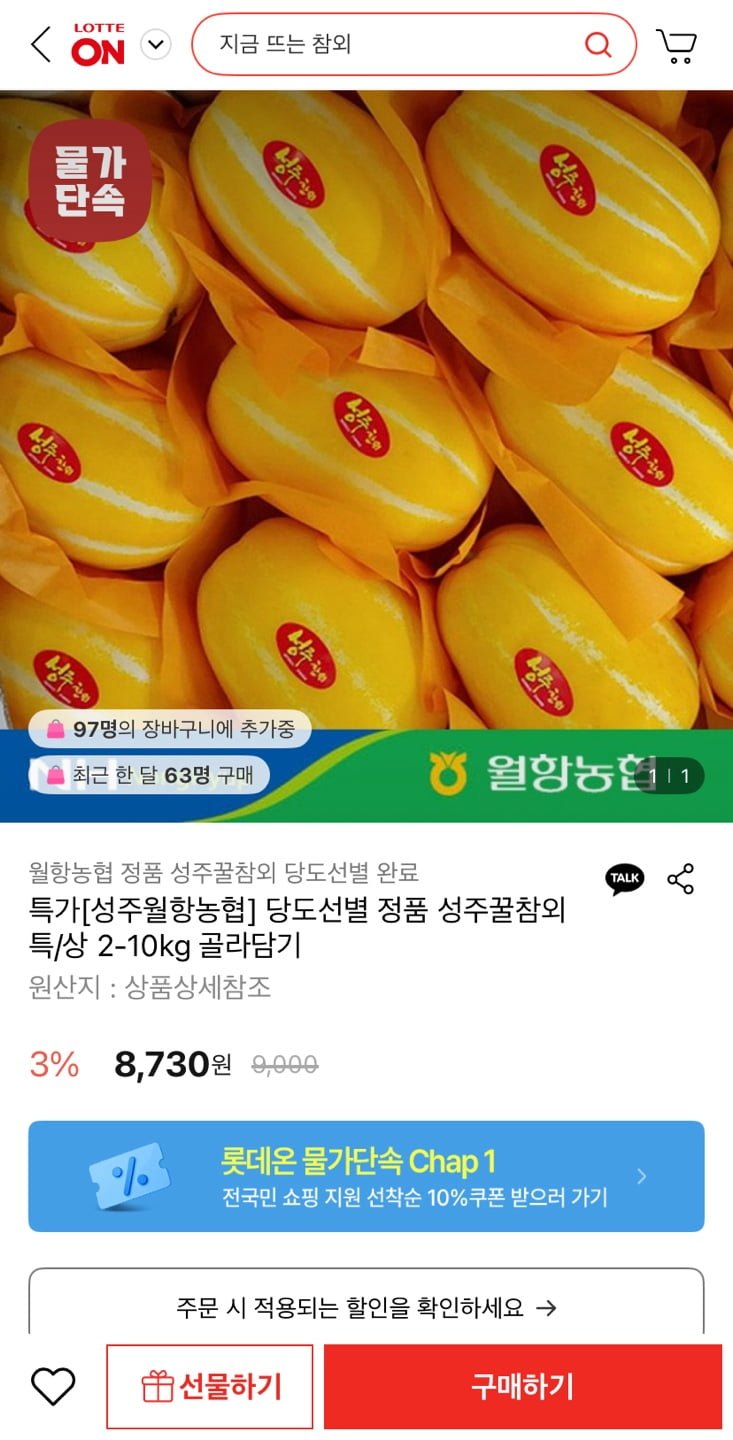Toggle the heart wishlist icon
The width and height of the screenshot is (733, 1440).
point(53,1387)
